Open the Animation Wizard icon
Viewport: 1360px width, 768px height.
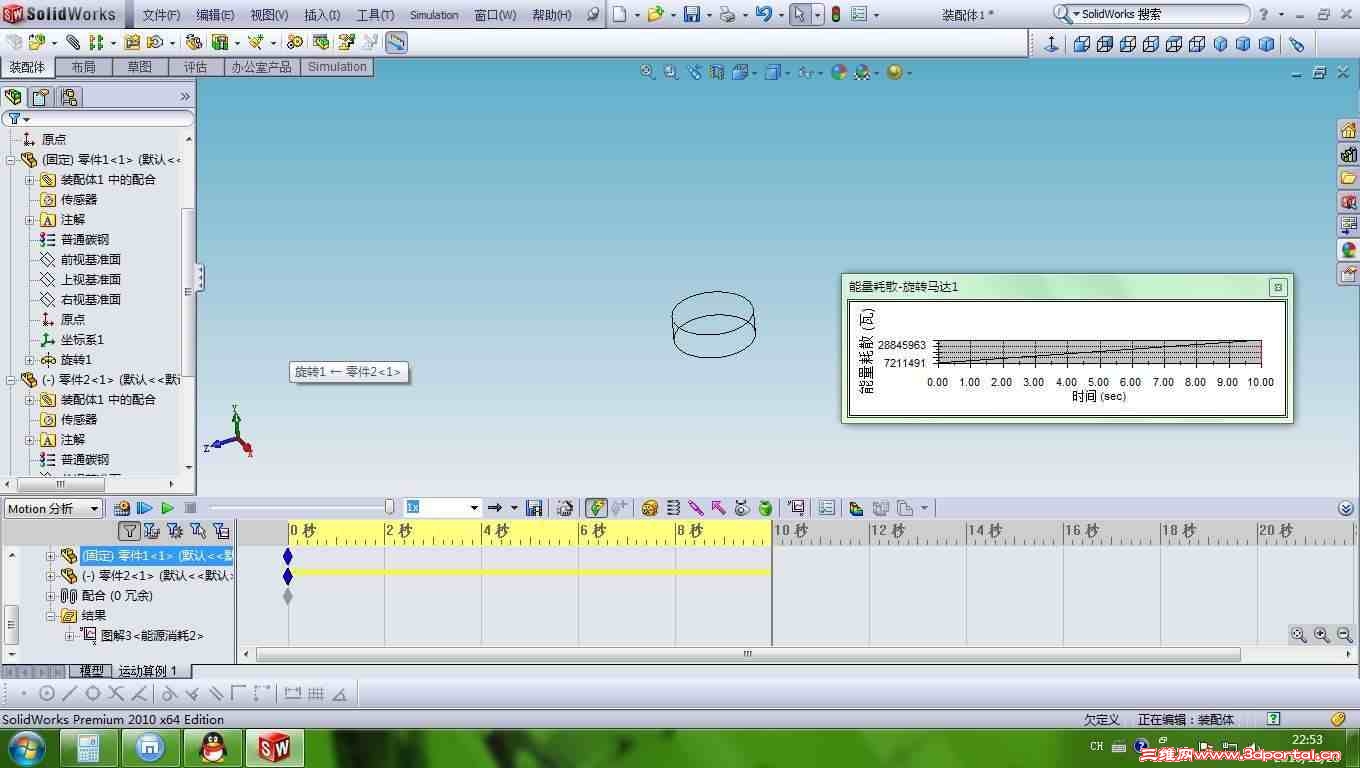pyautogui.click(x=565, y=508)
